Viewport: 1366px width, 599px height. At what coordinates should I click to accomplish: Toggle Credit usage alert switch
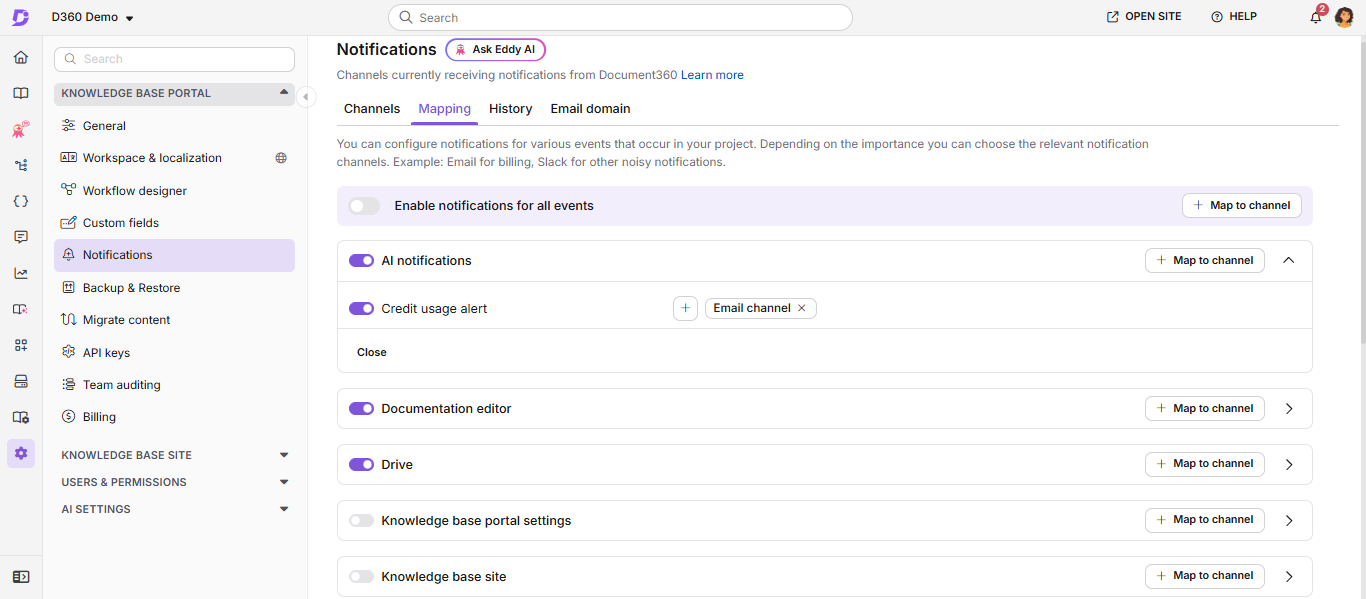coord(361,309)
